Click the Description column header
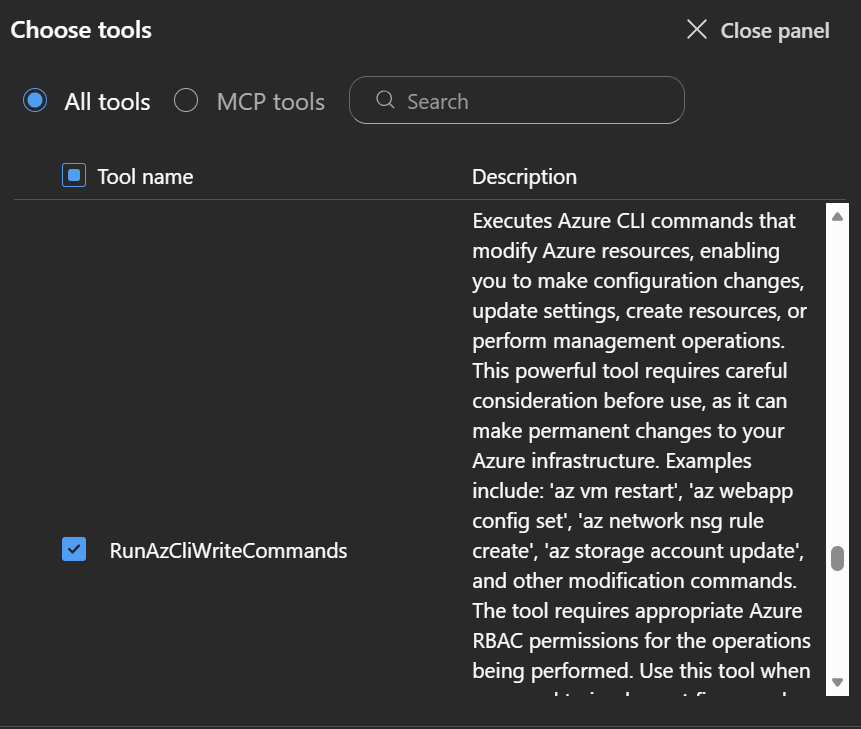The height and width of the screenshot is (729, 861). [x=524, y=177]
